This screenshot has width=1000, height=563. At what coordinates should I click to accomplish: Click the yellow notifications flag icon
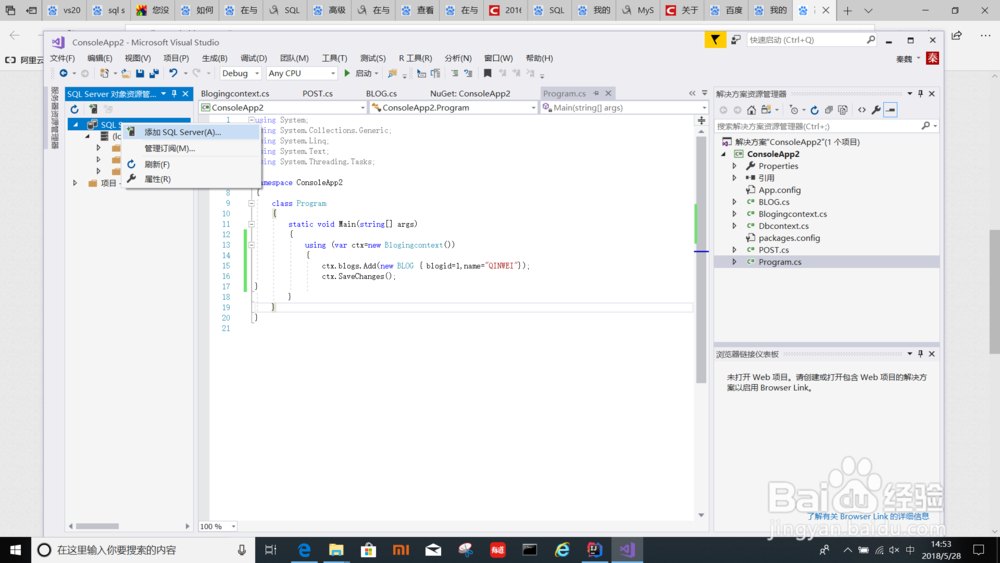point(715,40)
